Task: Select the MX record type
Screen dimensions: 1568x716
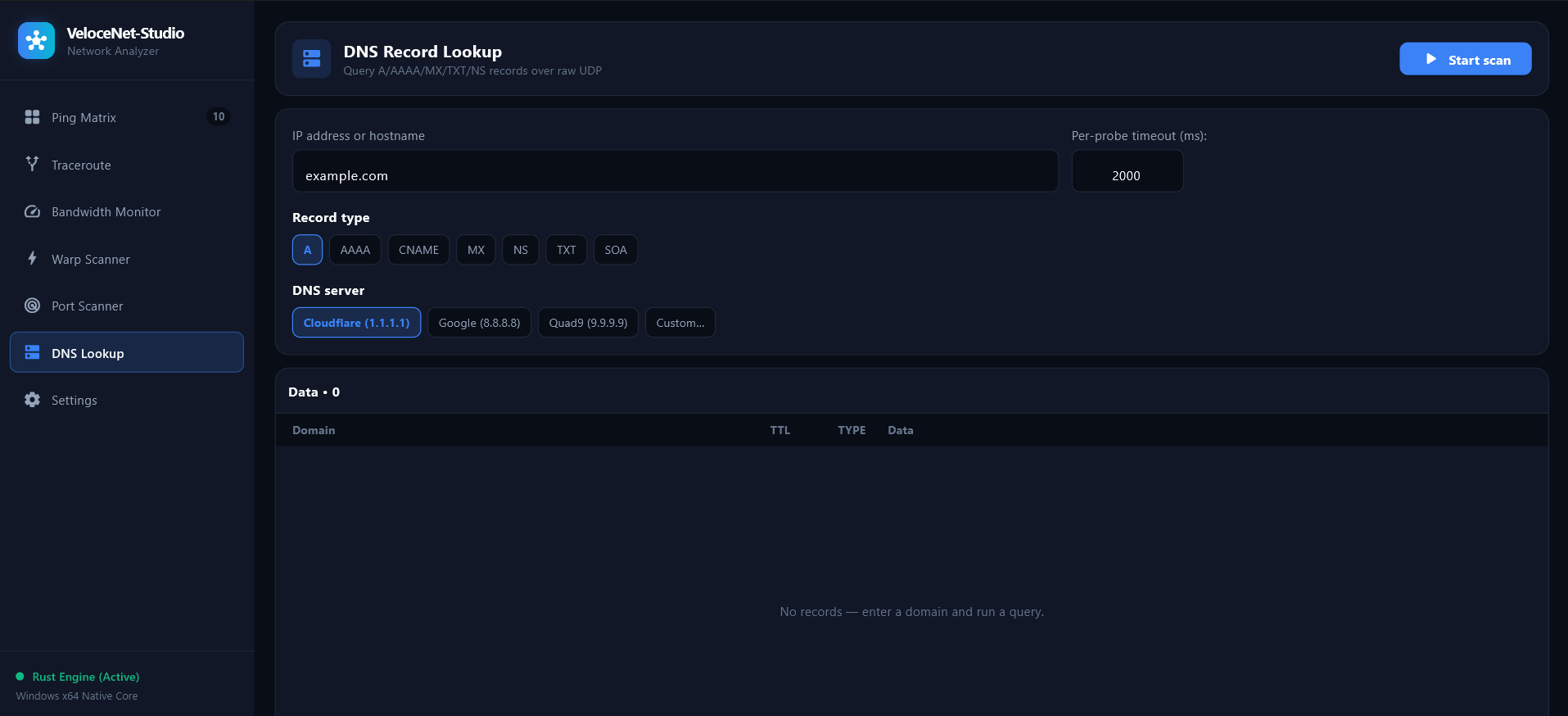Action: point(476,250)
